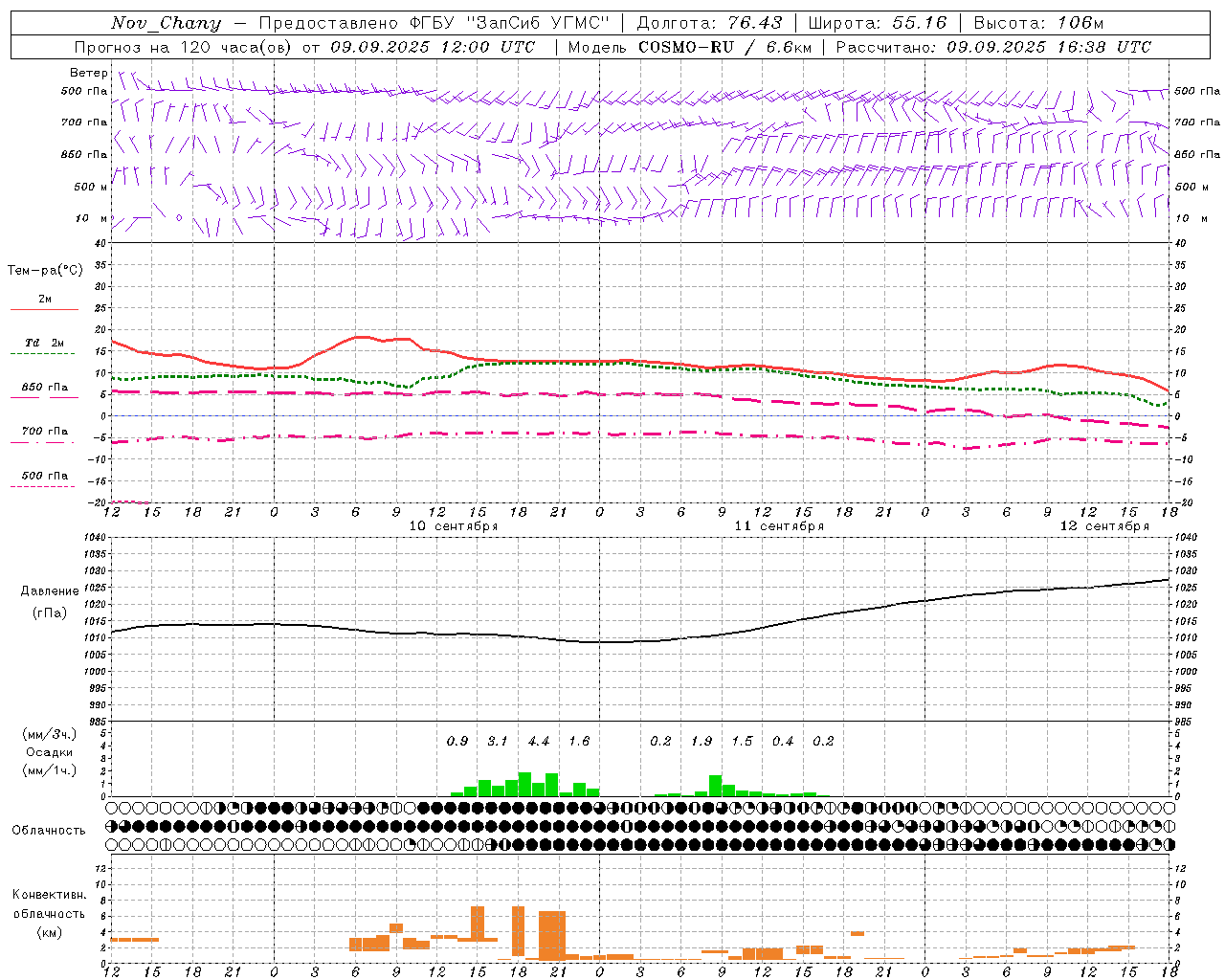Click the model label "COSMO-RU / 6.6км"
Viewport: 1225px width, 980px height.
click(x=725, y=47)
